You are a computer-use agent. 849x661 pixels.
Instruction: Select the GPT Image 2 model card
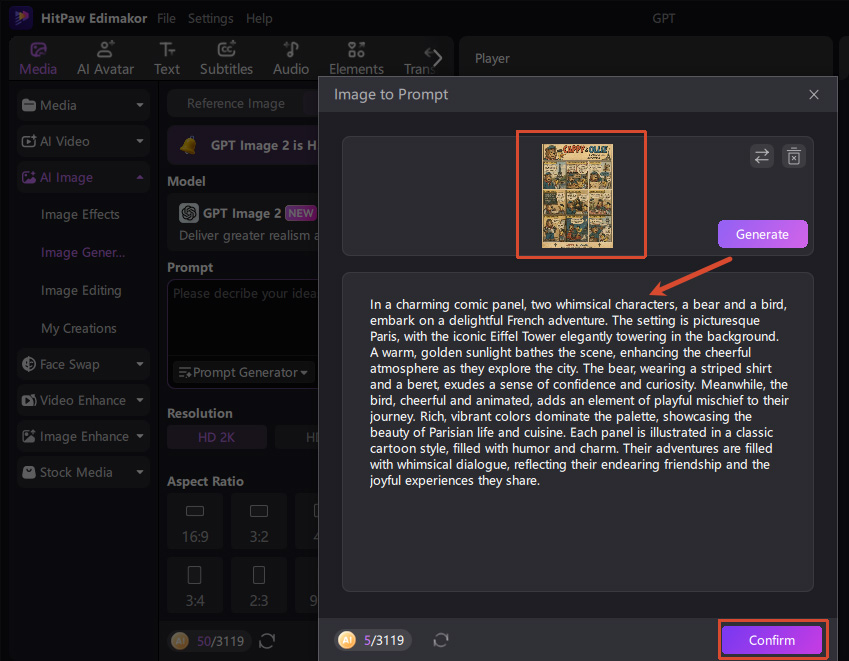243,222
